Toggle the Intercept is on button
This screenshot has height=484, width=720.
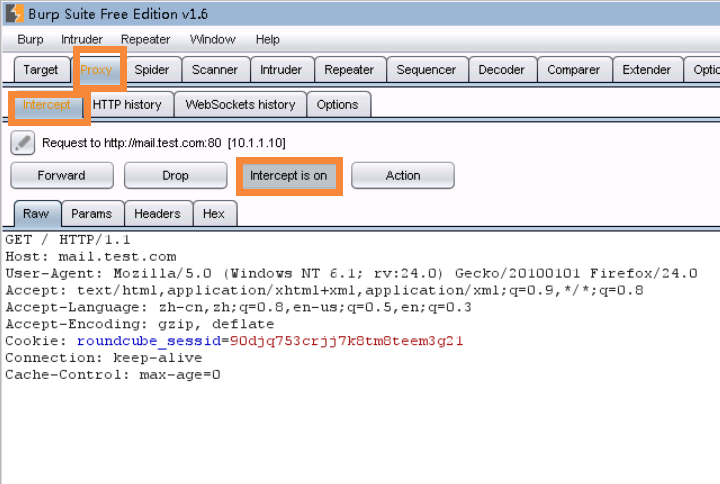(x=289, y=176)
